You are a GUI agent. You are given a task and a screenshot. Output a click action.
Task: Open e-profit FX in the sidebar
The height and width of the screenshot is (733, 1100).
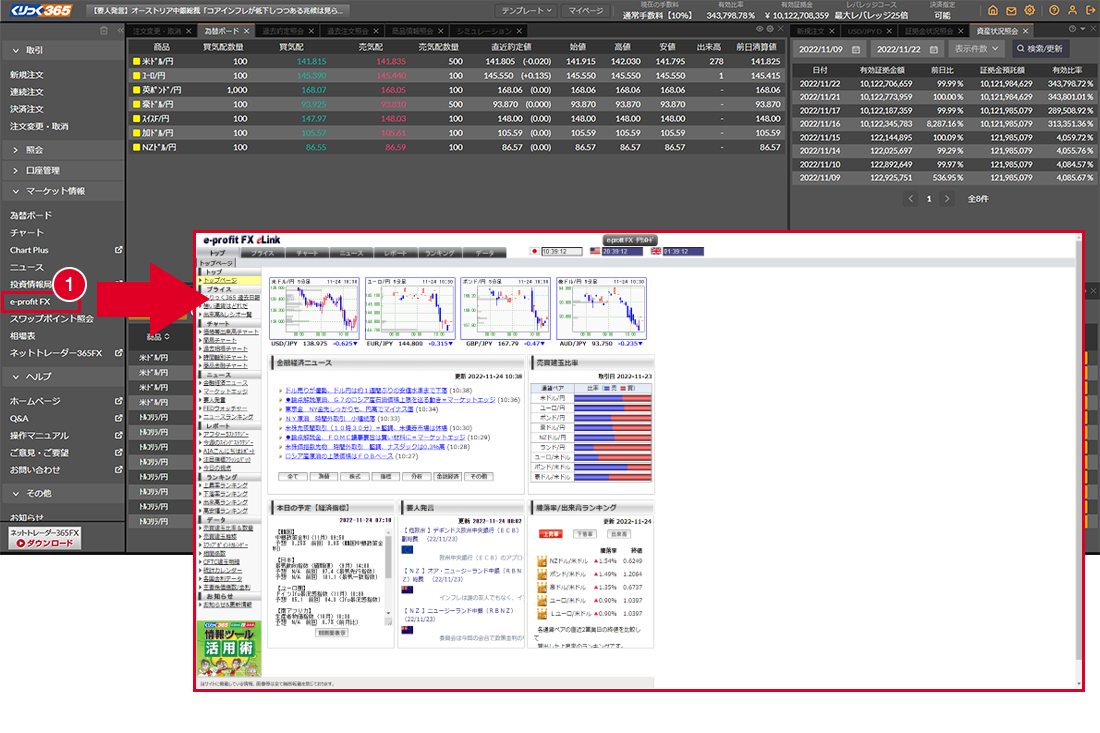pyautogui.click(x=30, y=302)
